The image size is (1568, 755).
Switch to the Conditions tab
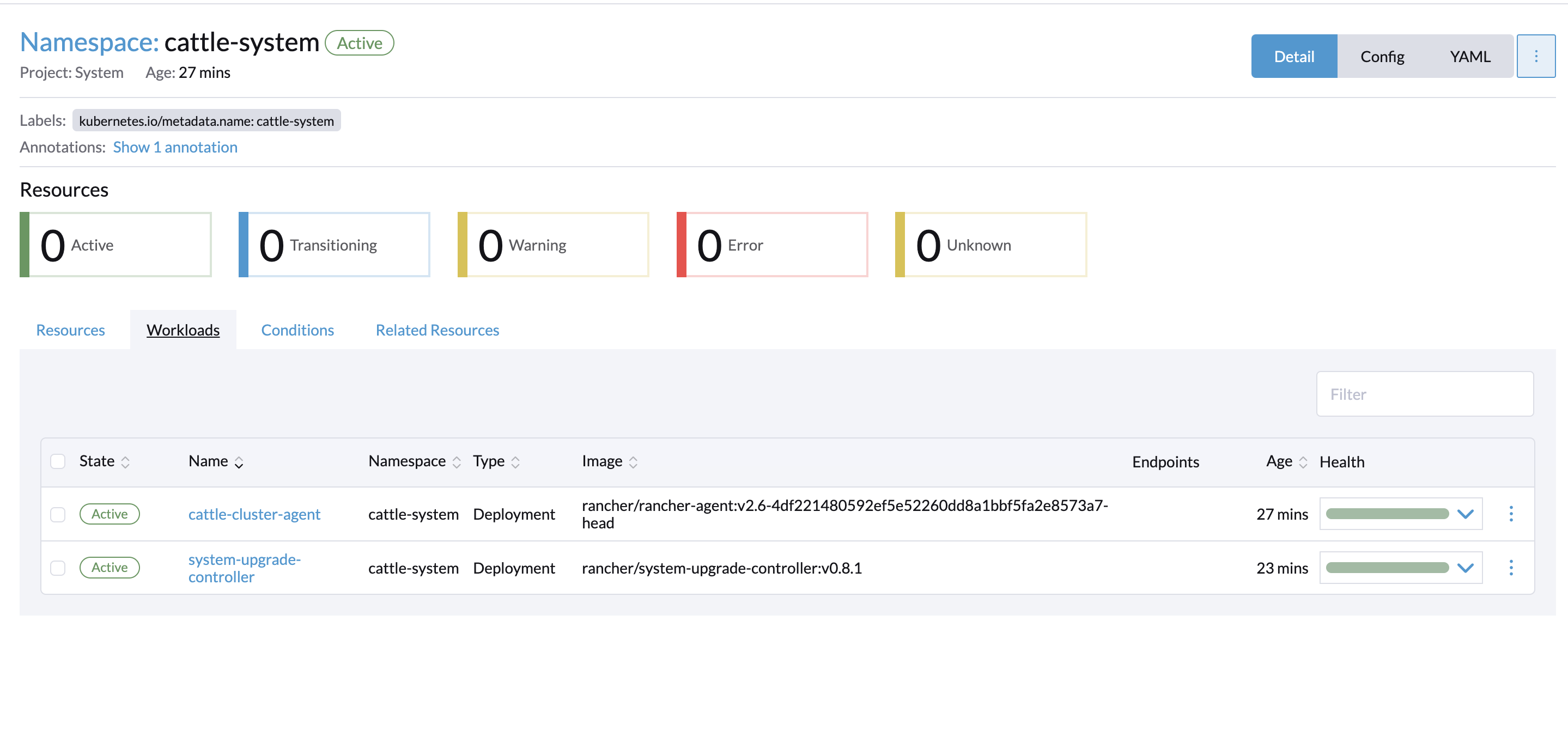pos(297,330)
